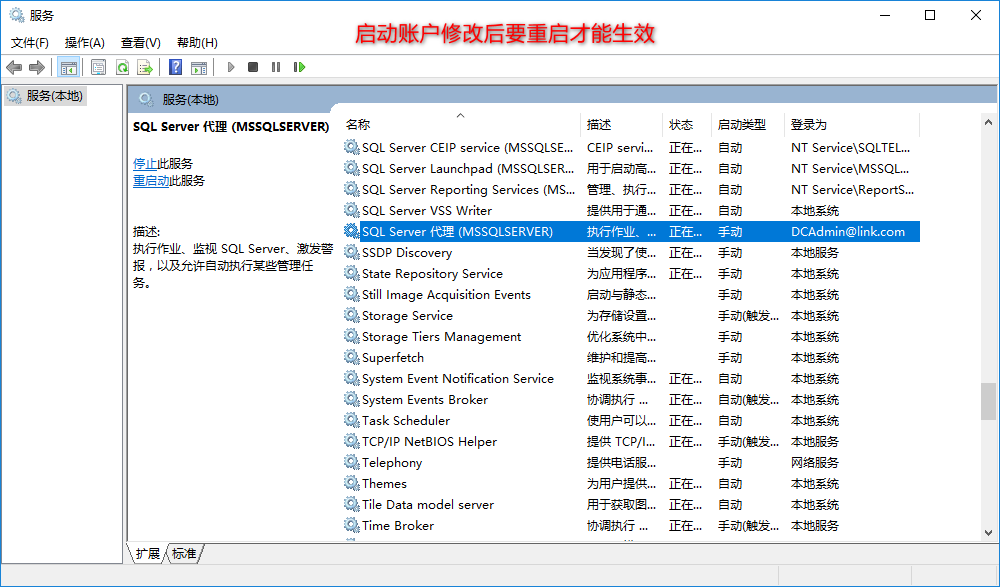Click gear icon of Storage Service row

point(351,315)
